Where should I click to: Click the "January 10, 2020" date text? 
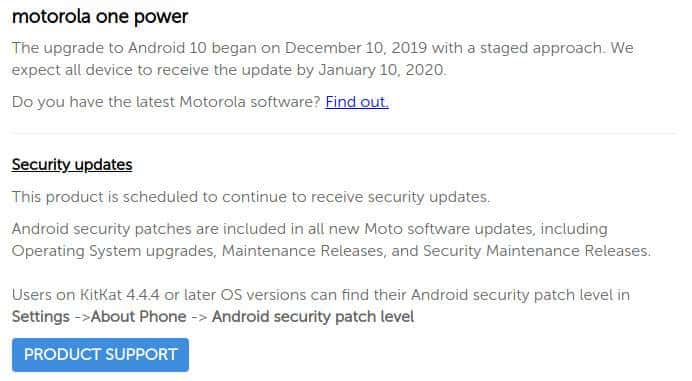pos(382,70)
